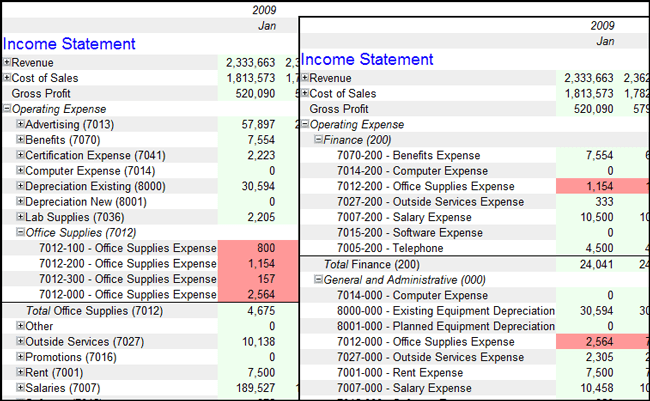Select 7012-300 Office Supplies Expense row
The height and width of the screenshot is (401, 650).
(128, 279)
